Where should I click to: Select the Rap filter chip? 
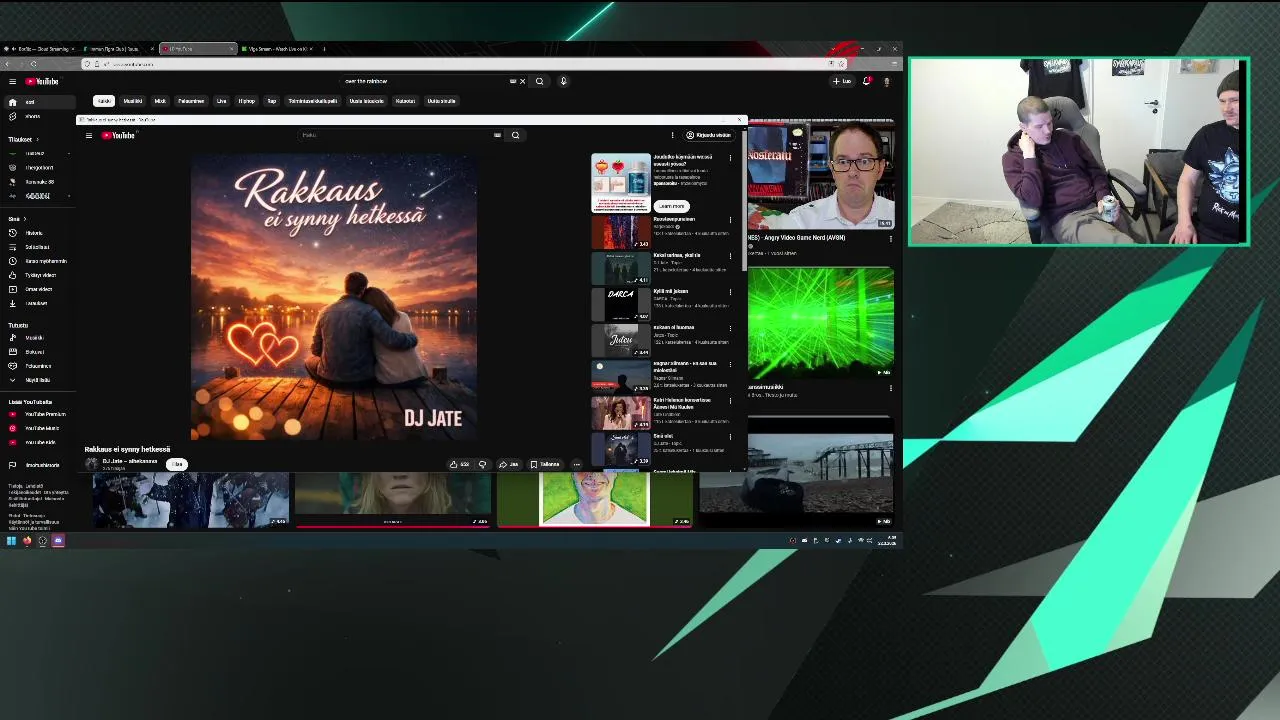point(271,101)
